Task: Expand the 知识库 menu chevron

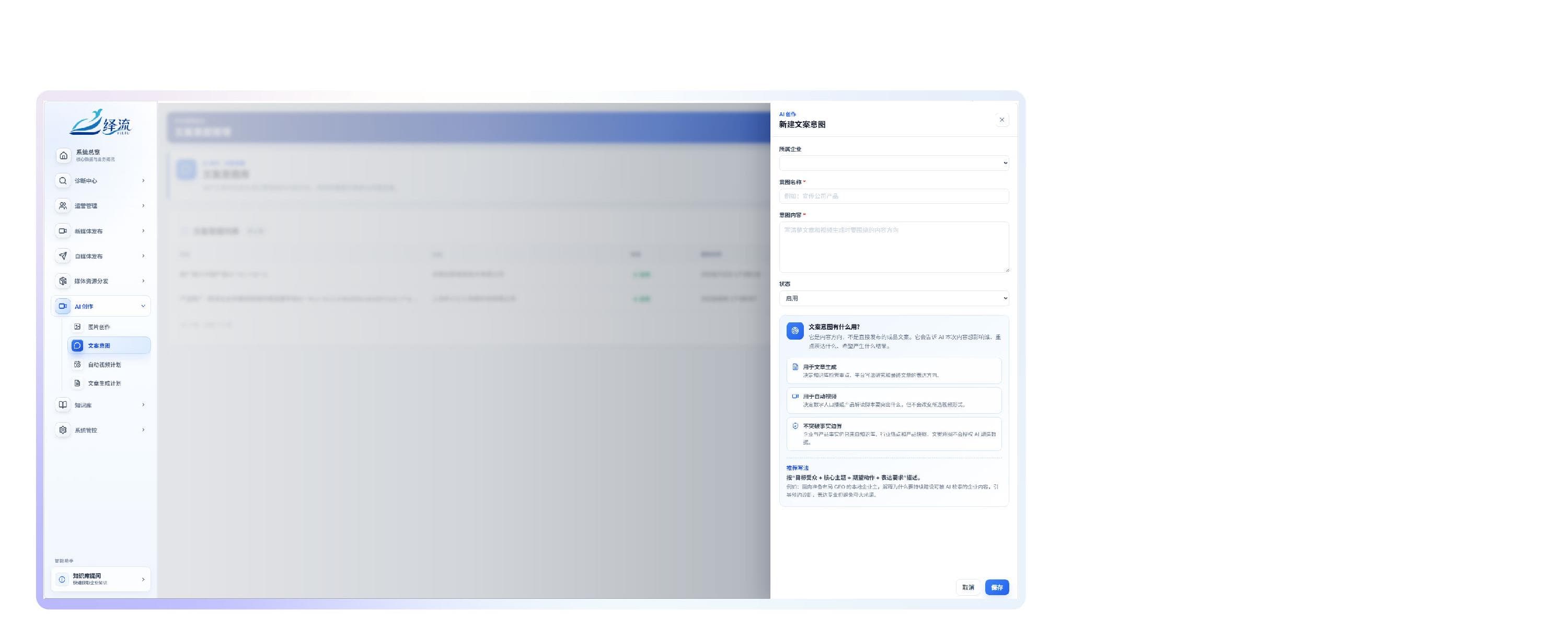Action: click(143, 405)
